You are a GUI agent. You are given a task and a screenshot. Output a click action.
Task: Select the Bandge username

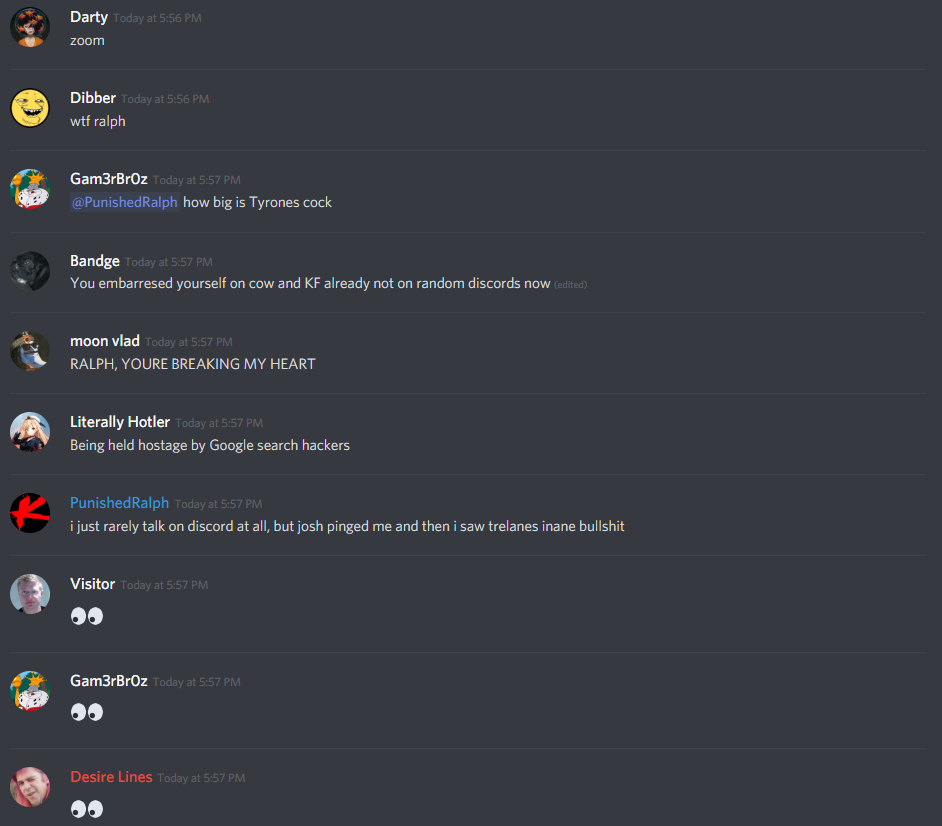tap(95, 261)
